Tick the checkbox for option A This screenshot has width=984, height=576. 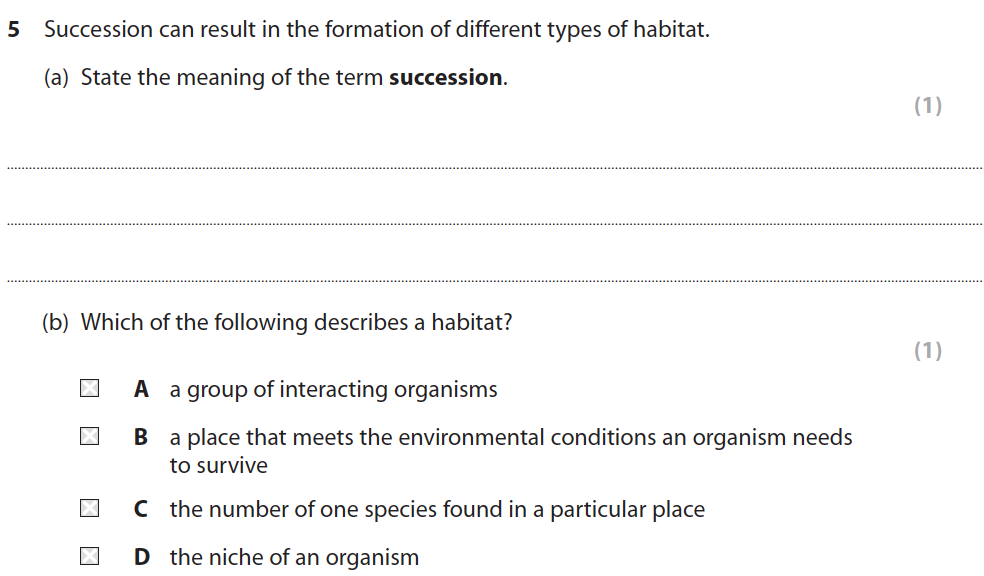90,389
